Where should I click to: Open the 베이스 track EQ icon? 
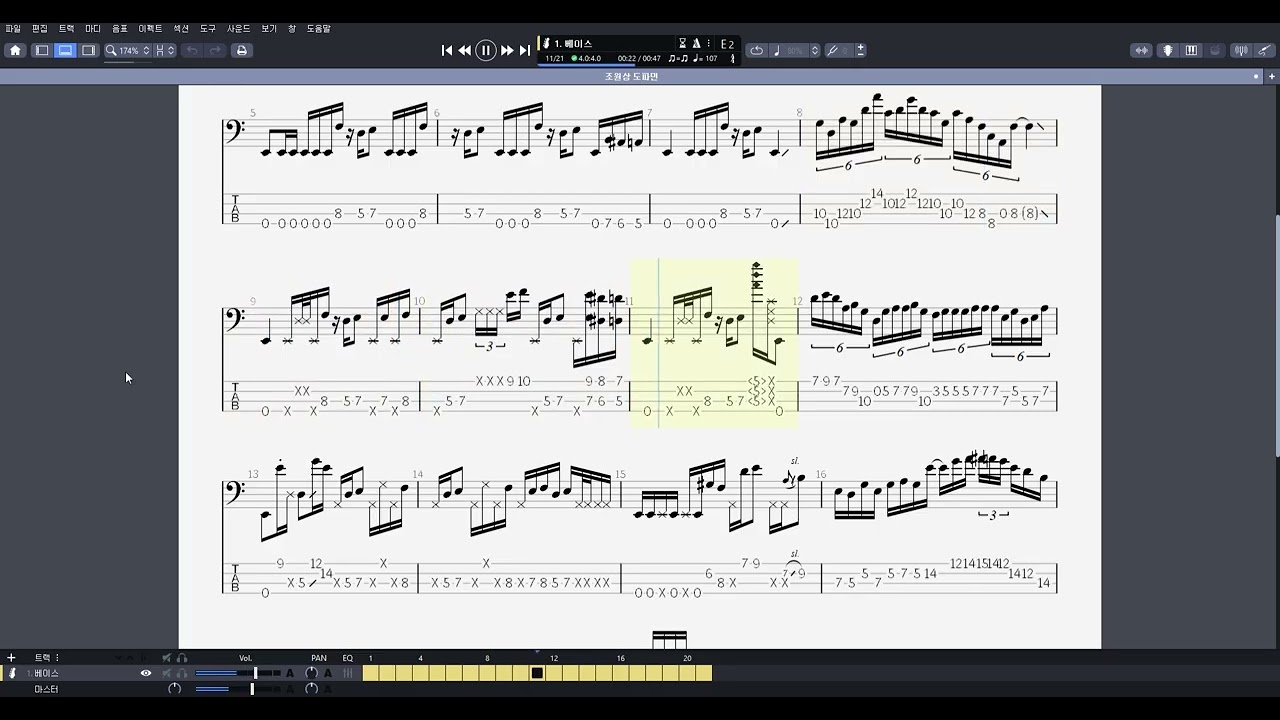(348, 673)
